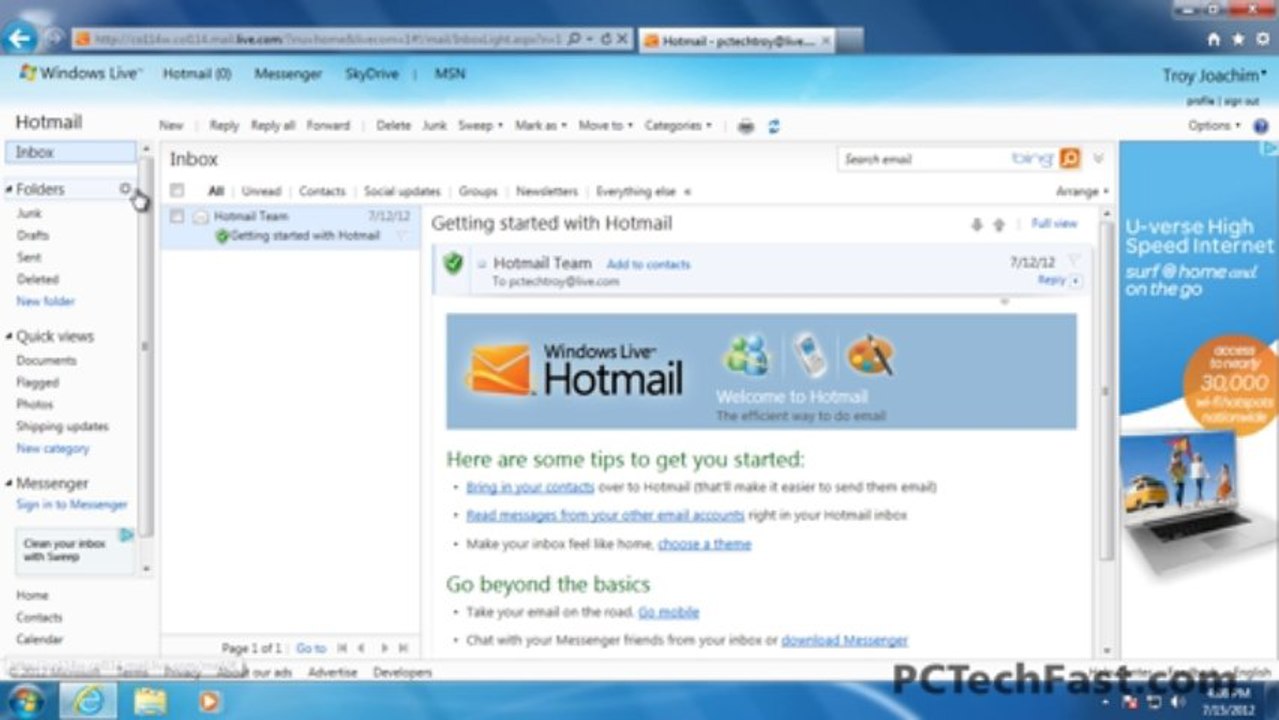Open the Sweep dropdown
This screenshot has width=1279, height=720.
pyautogui.click(x=481, y=126)
